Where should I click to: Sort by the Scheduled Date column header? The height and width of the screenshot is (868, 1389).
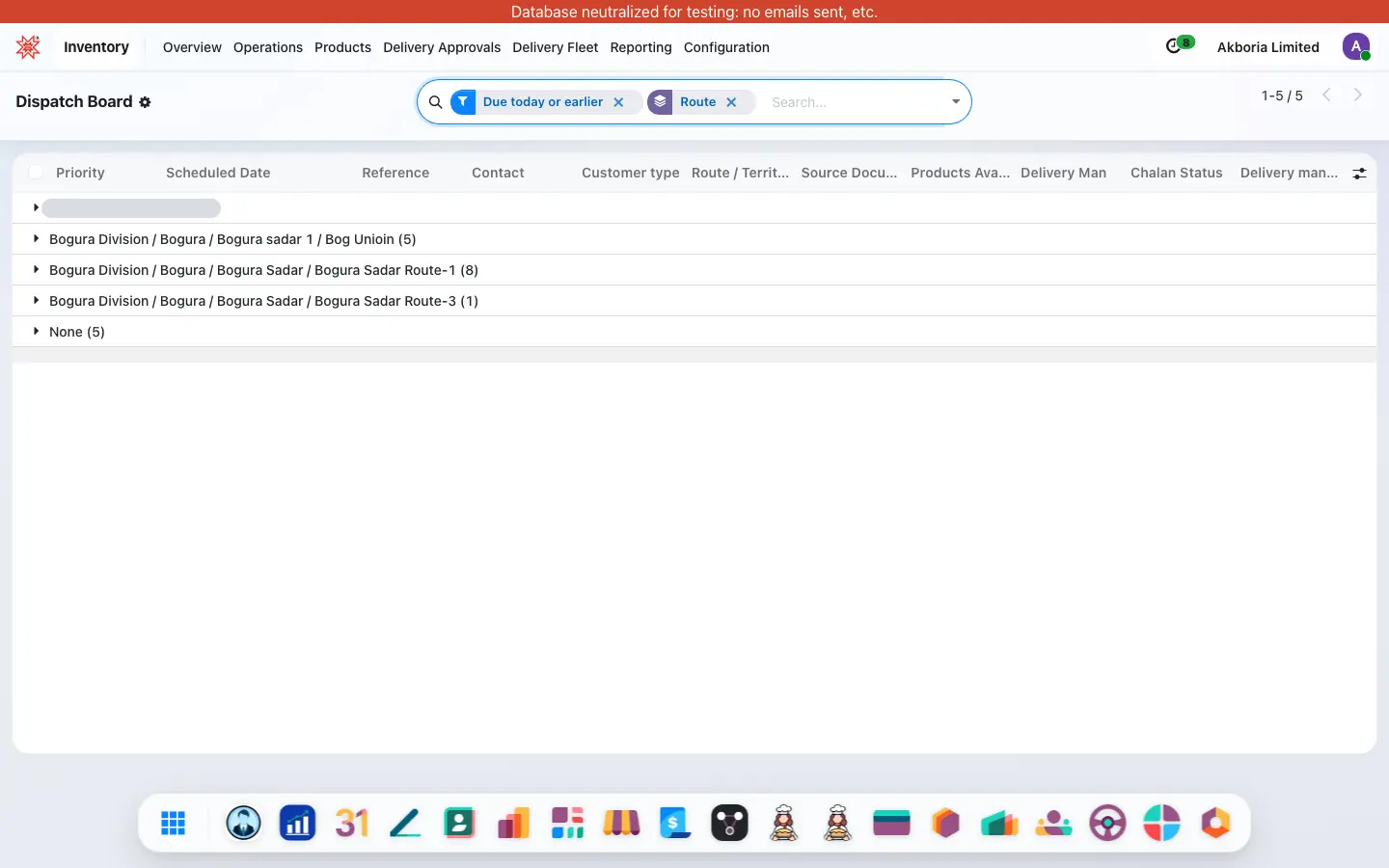(x=218, y=173)
